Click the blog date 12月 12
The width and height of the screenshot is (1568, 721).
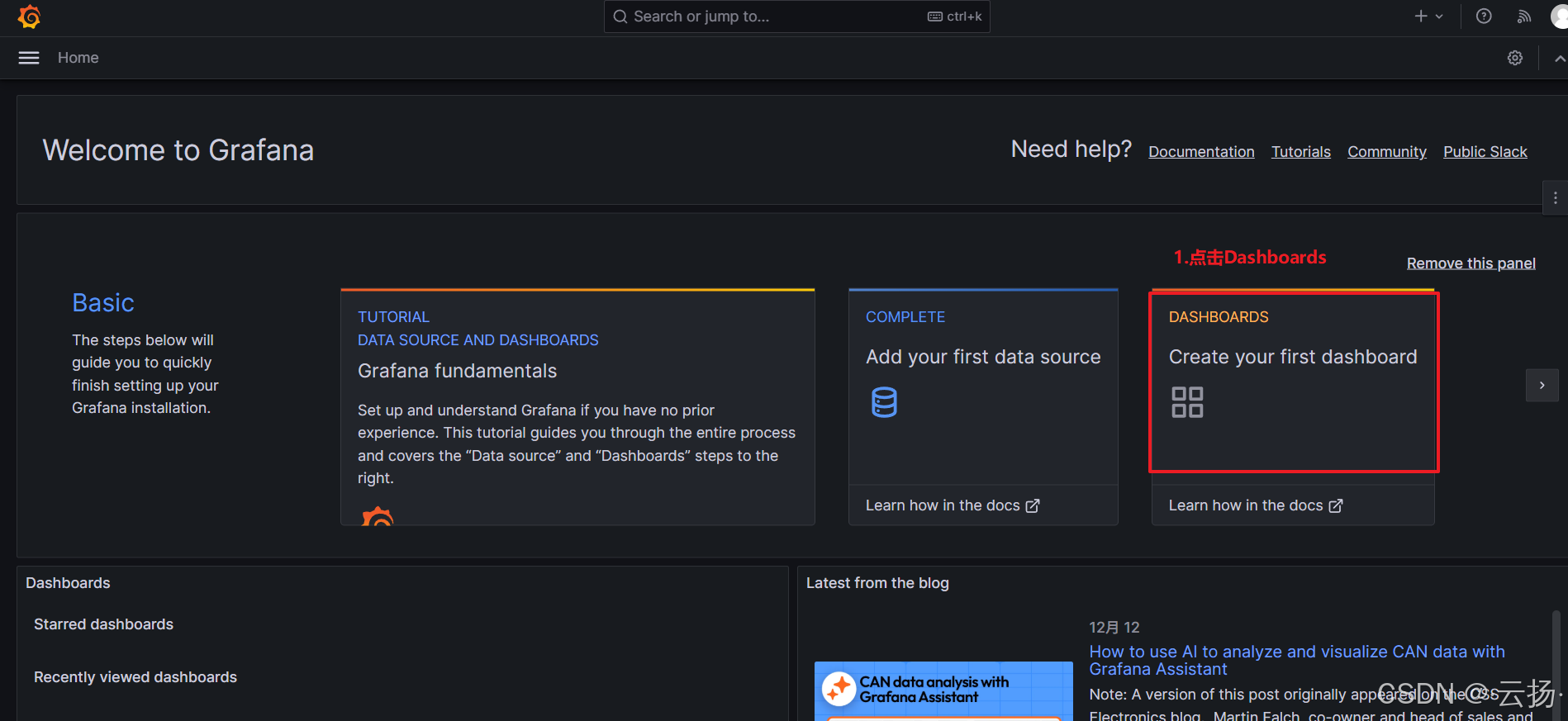click(1114, 628)
